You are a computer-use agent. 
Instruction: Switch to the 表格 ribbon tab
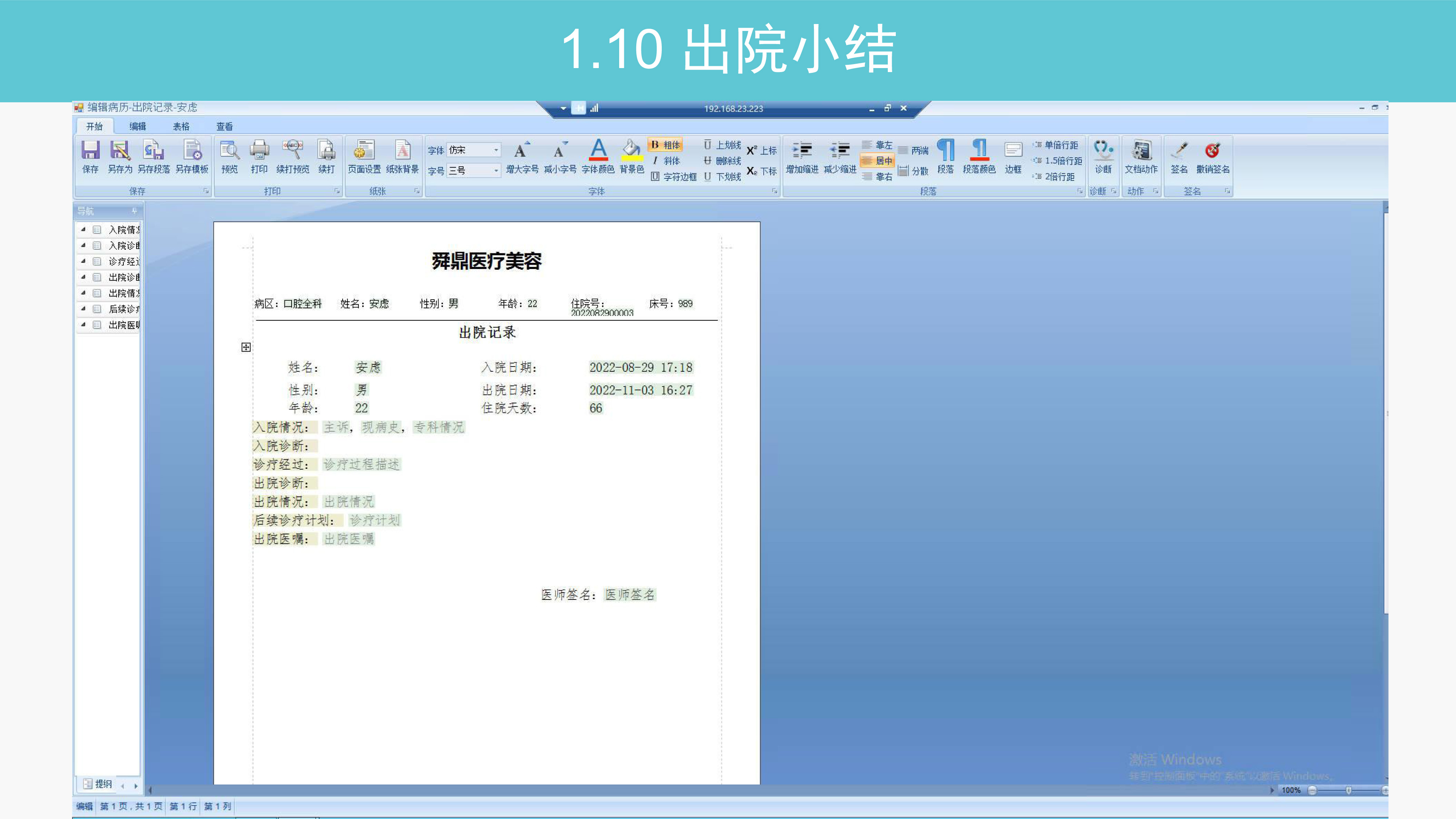click(x=181, y=126)
